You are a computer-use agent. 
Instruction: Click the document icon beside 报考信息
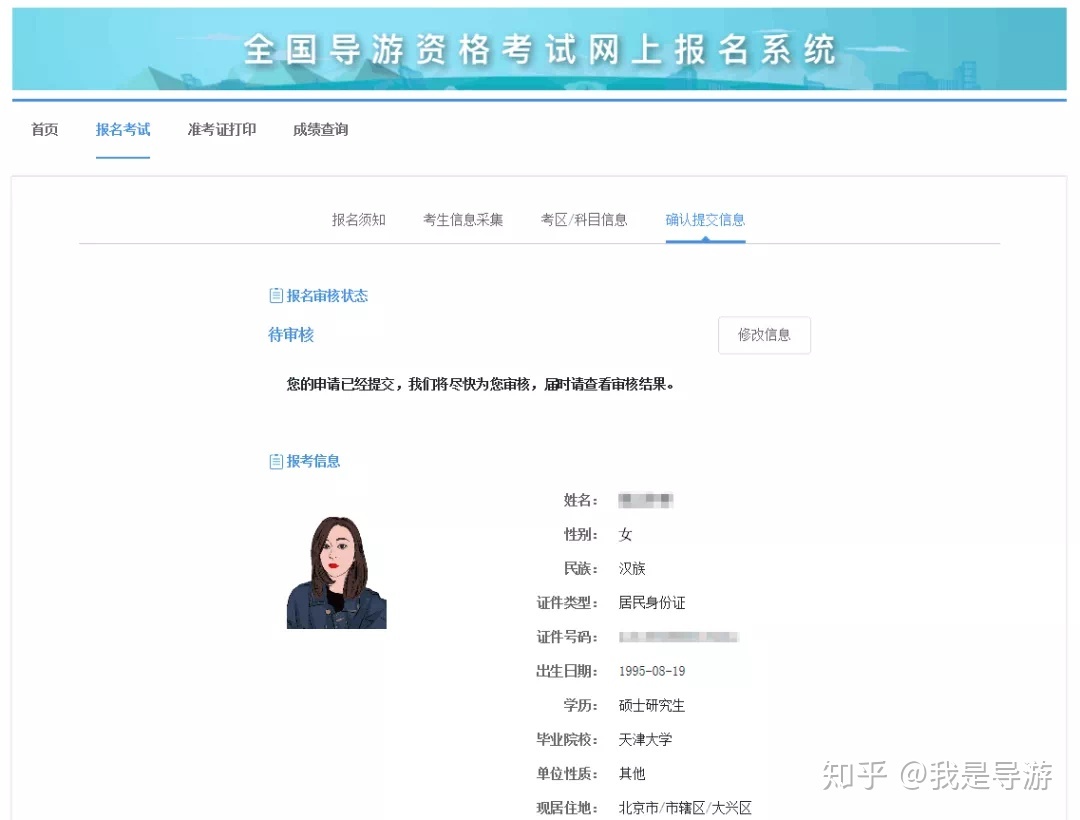pos(277,460)
